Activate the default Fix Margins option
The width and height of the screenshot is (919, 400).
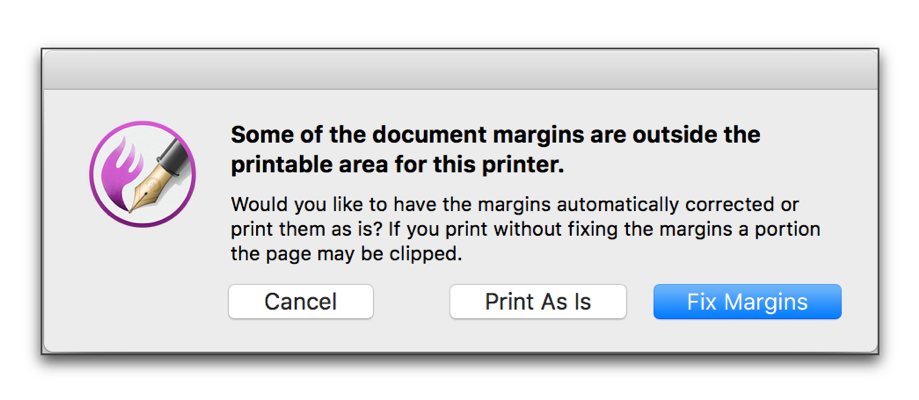(747, 301)
